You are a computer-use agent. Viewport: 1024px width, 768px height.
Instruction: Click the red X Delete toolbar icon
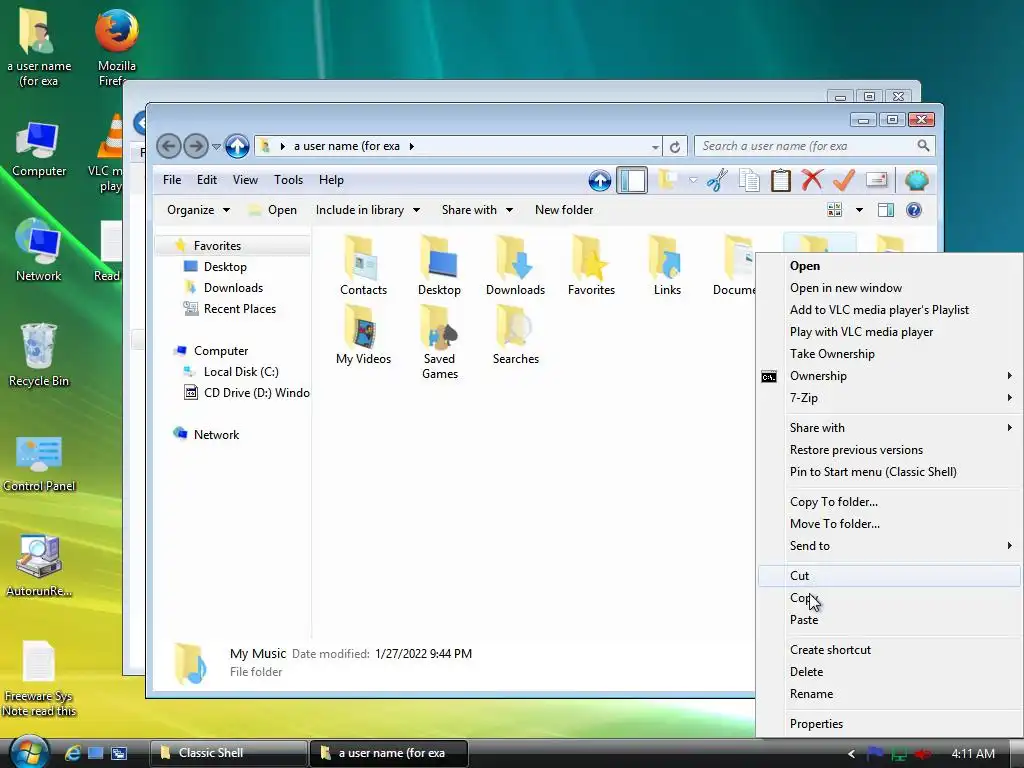812,180
